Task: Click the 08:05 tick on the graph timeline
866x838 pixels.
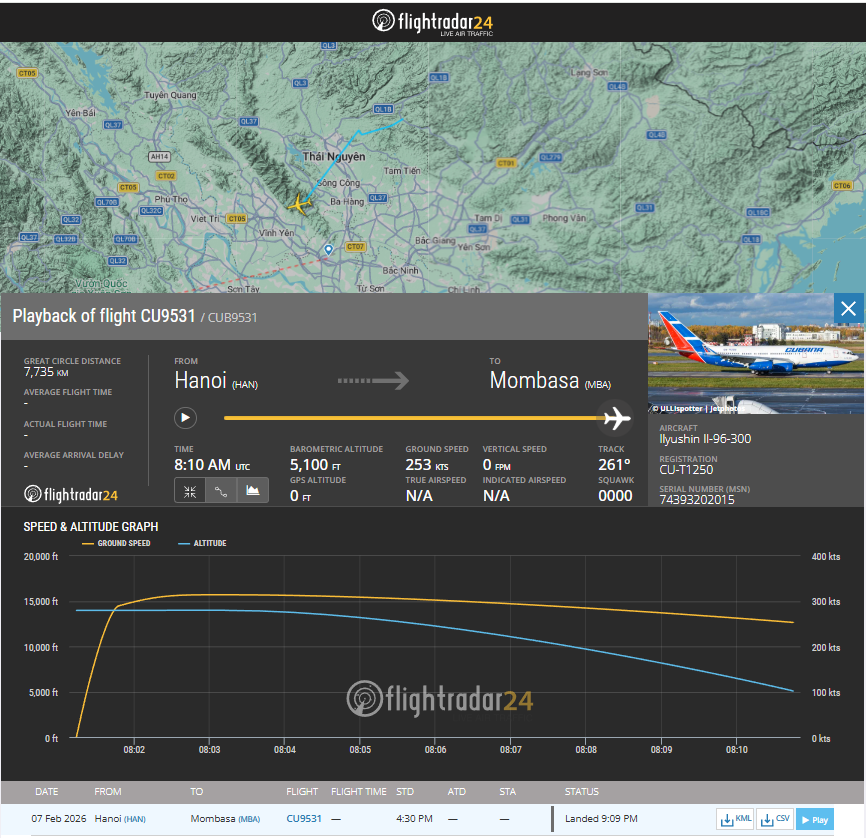Action: pyautogui.click(x=360, y=750)
